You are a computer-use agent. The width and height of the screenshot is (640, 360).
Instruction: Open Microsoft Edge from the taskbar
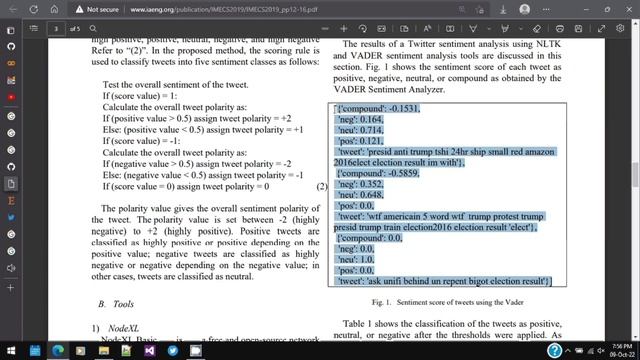pos(58,351)
